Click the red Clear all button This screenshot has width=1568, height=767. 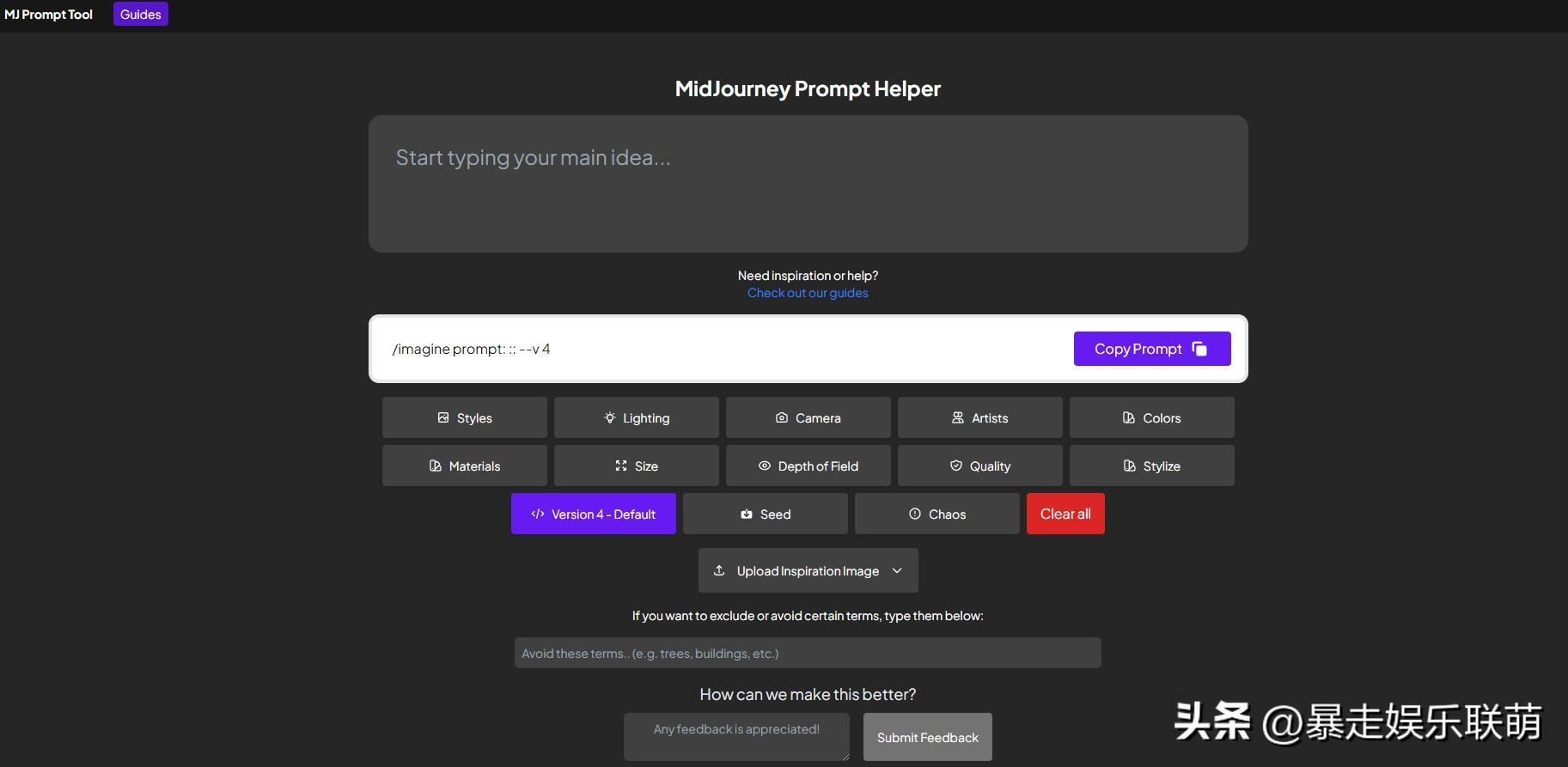[x=1065, y=514]
